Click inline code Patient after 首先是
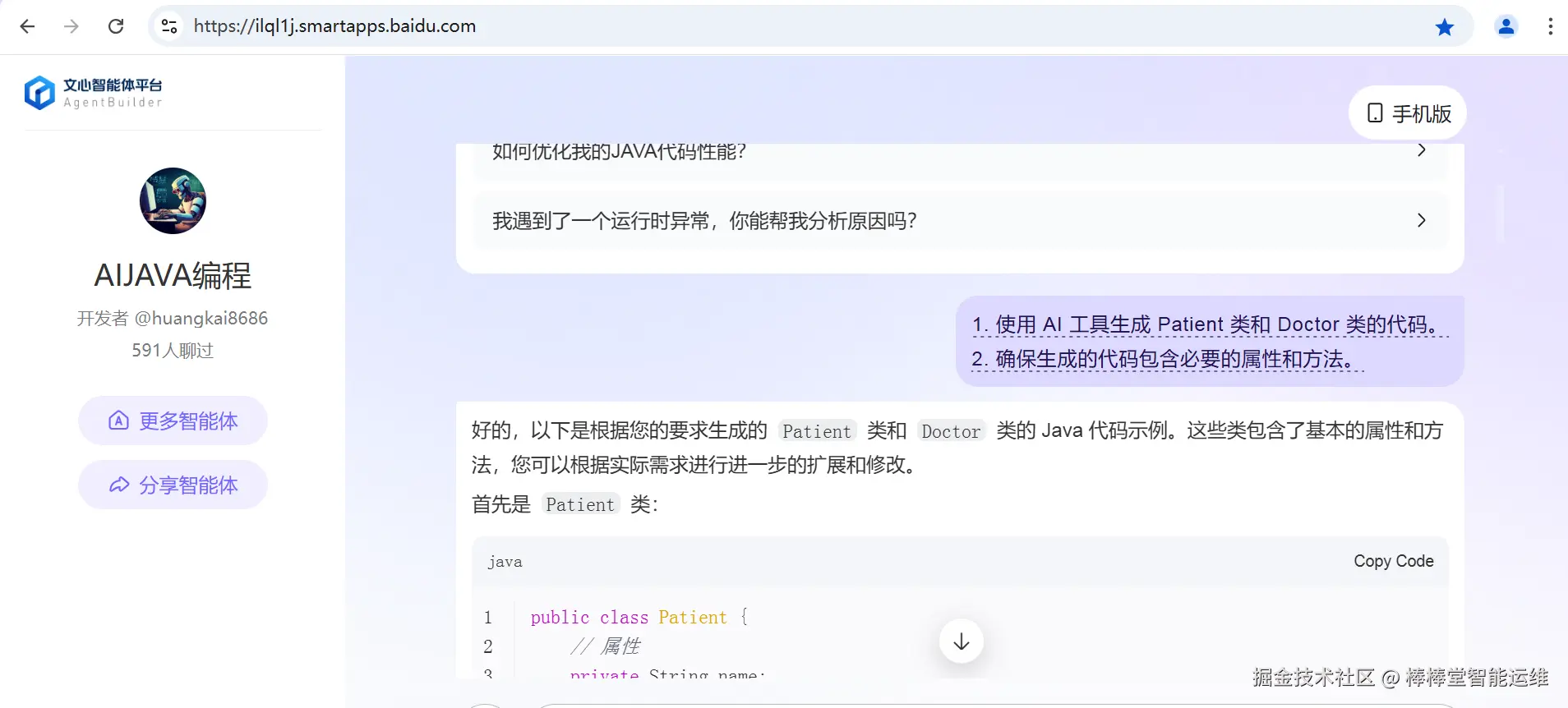The width and height of the screenshot is (1568, 708). [580, 504]
